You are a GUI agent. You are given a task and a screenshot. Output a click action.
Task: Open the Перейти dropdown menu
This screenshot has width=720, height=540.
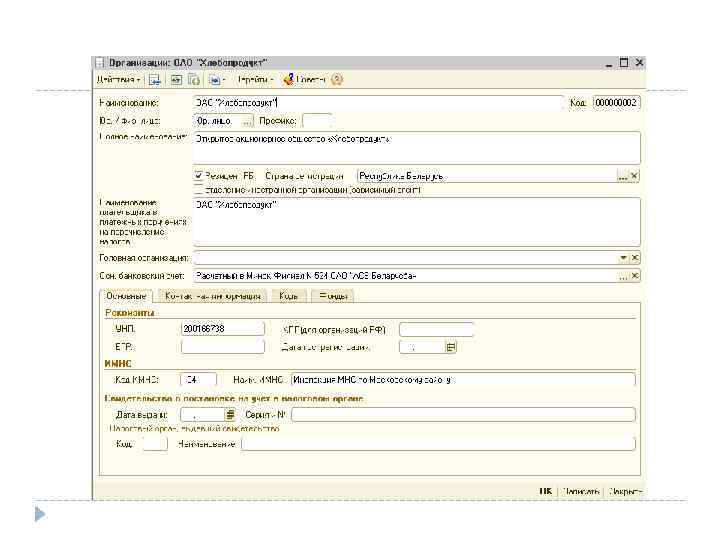click(255, 80)
